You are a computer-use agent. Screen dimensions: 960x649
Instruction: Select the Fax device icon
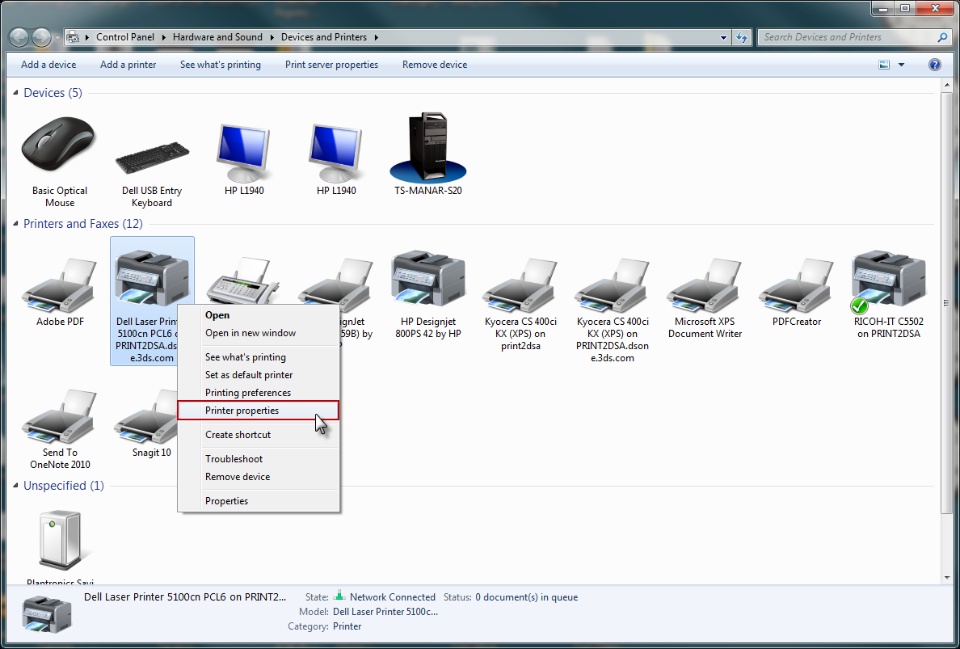tap(242, 280)
